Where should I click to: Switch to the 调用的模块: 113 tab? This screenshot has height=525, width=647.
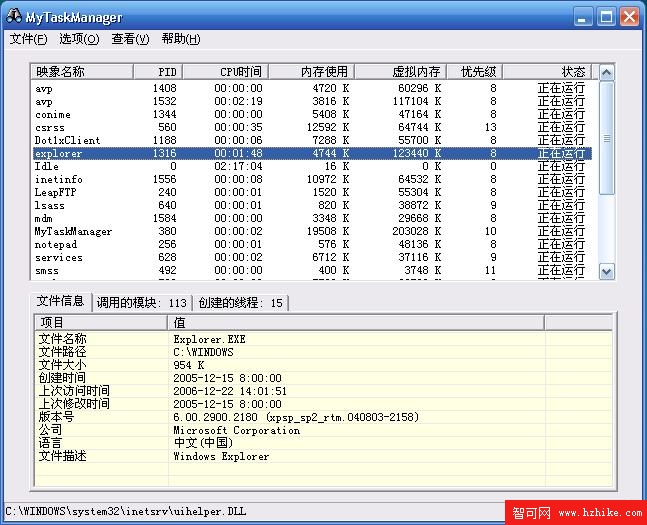click(142, 303)
